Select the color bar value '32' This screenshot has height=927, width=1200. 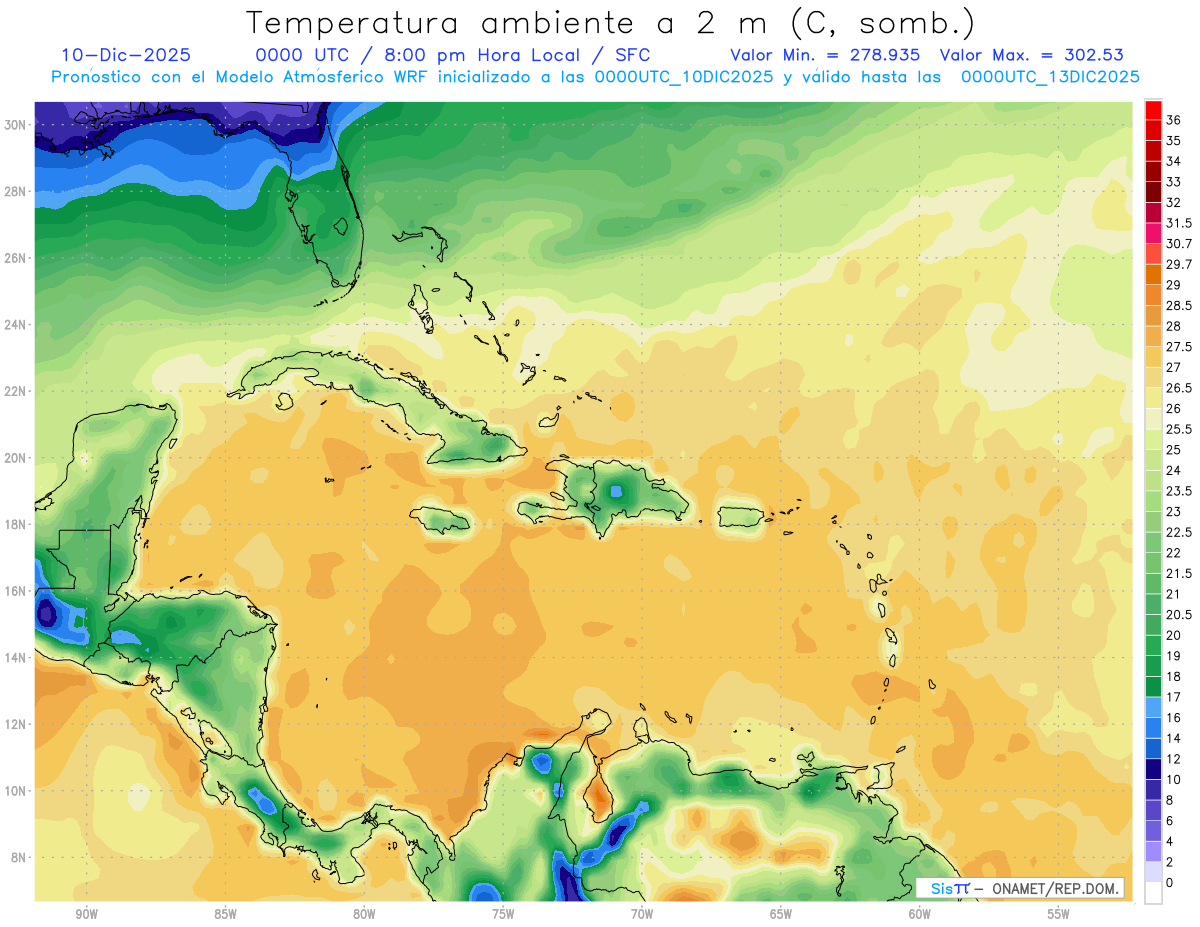click(1174, 202)
